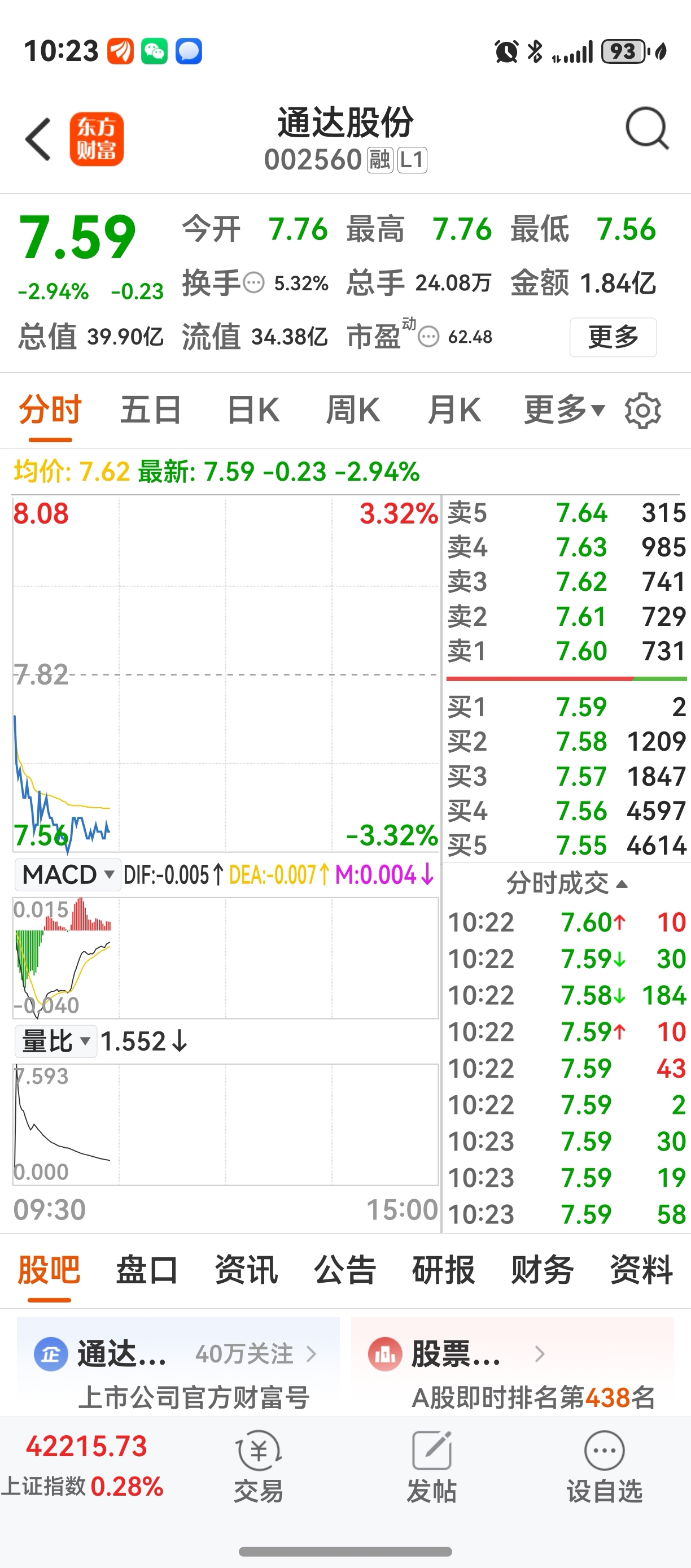The height and width of the screenshot is (1568, 691).
Task: Tap the 卖4 order row 7.63
Action: click(567, 547)
